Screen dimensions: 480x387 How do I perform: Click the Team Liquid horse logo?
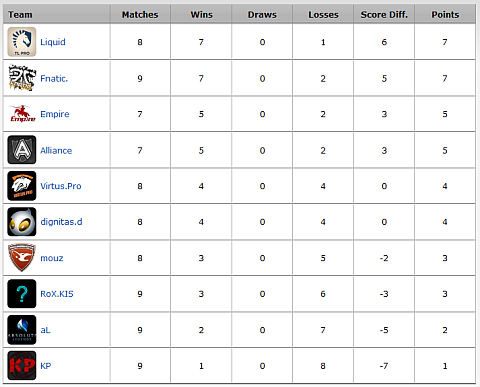click(x=22, y=42)
